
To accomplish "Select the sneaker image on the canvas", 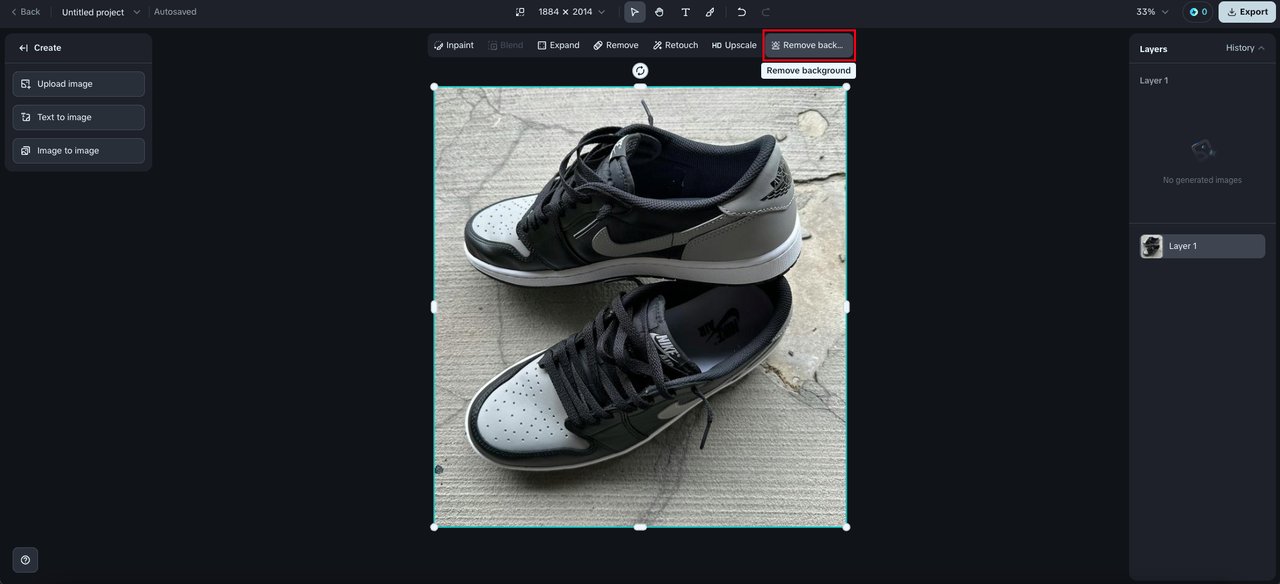I will [640, 306].
